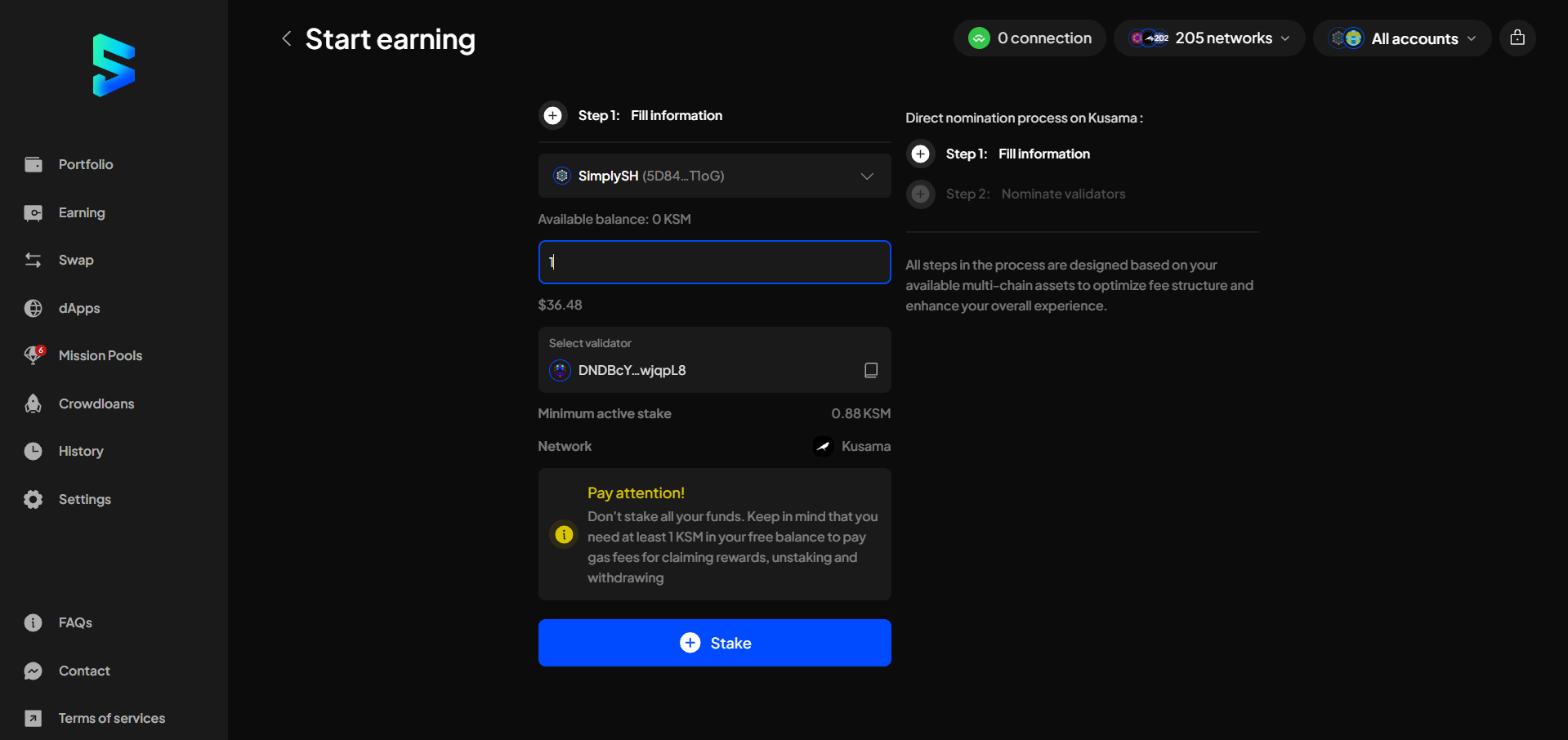
Task: Open the Terms of services link
Action: (x=34, y=718)
